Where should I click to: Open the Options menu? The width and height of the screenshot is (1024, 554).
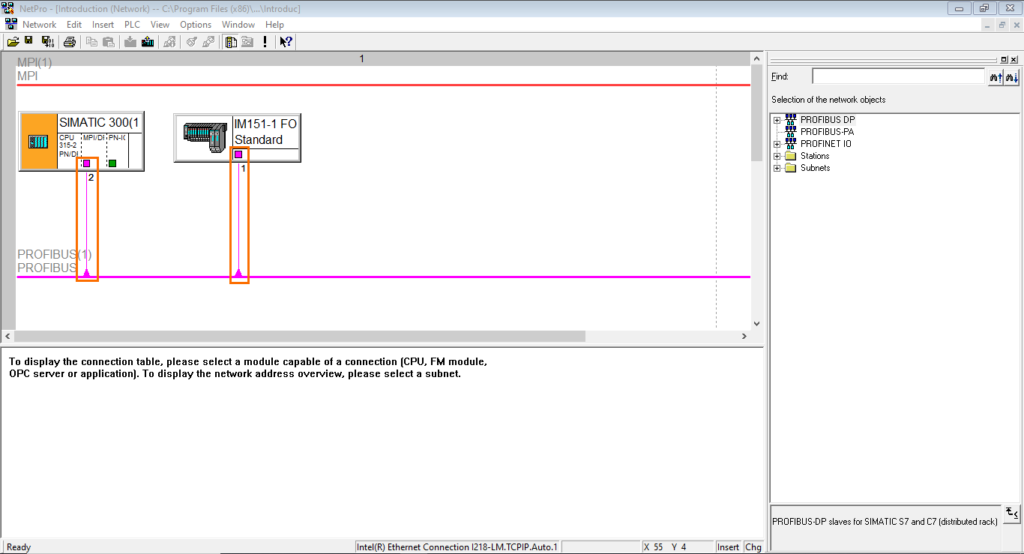click(x=195, y=25)
